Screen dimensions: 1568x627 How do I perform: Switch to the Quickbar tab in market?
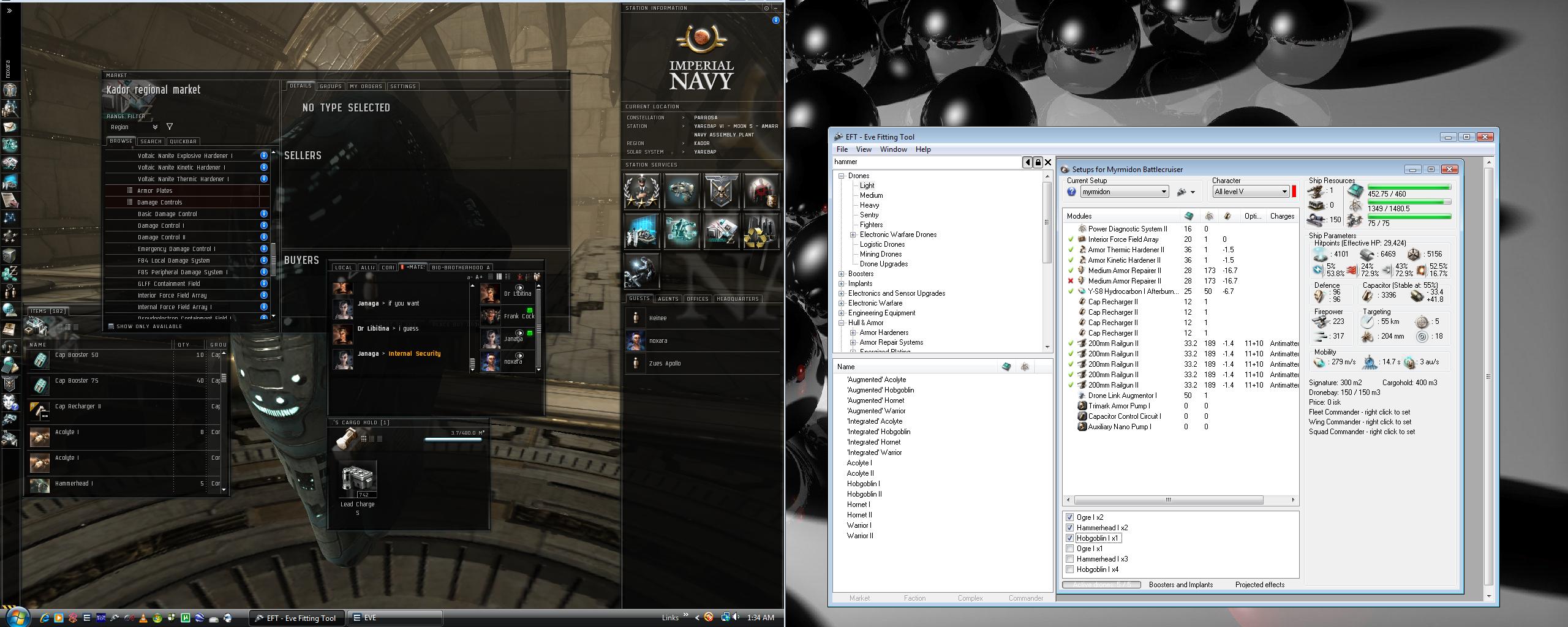coord(183,141)
